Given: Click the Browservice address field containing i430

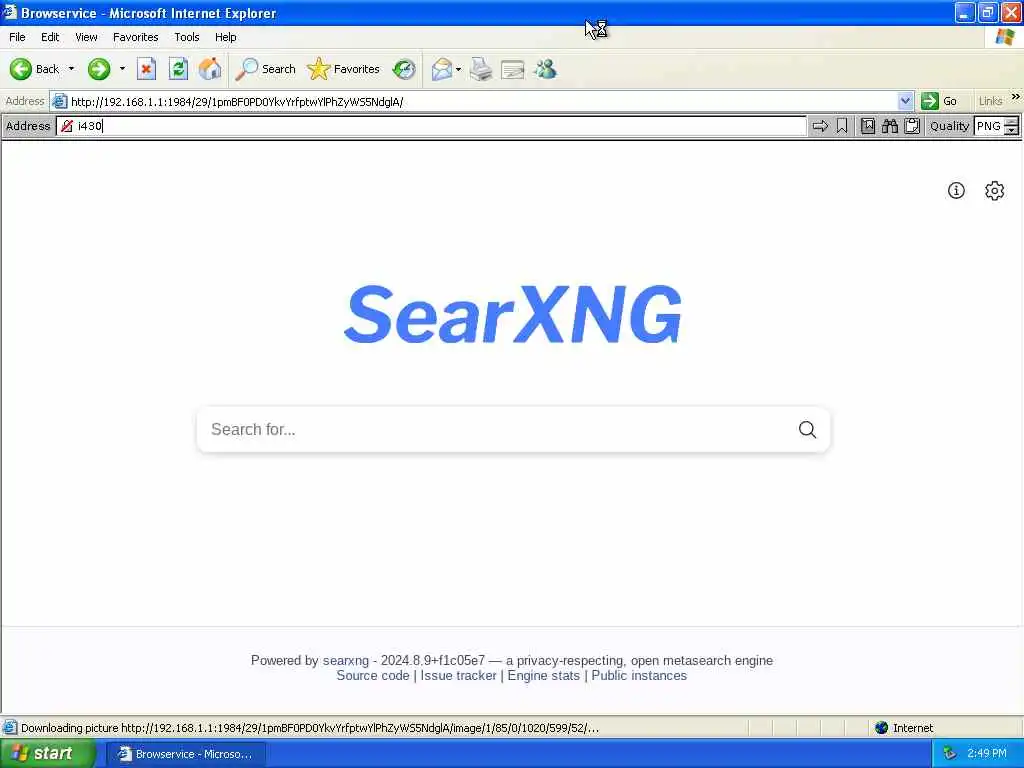Looking at the screenshot, I should coord(431,126).
